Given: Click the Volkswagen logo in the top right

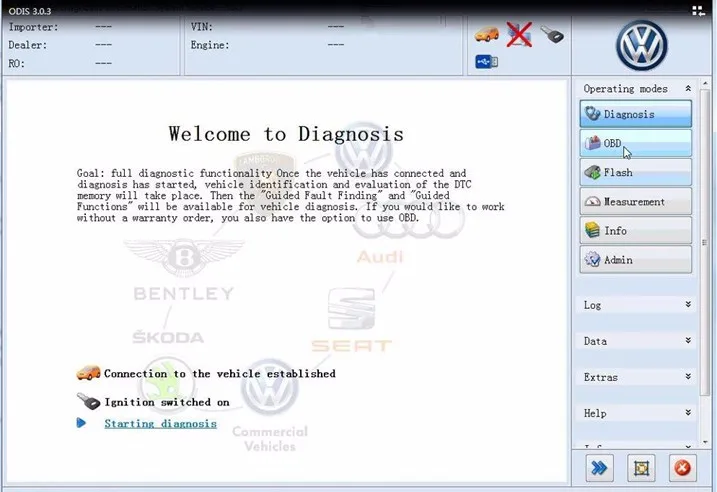Looking at the screenshot, I should click(x=642, y=45).
